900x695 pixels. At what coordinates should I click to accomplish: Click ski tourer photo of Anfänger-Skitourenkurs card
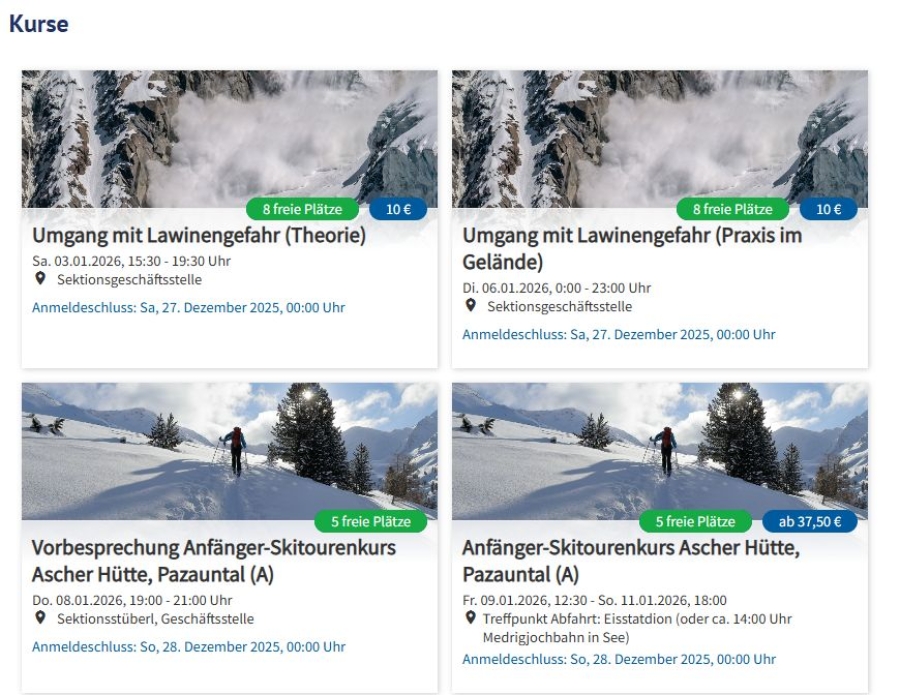click(x=660, y=451)
